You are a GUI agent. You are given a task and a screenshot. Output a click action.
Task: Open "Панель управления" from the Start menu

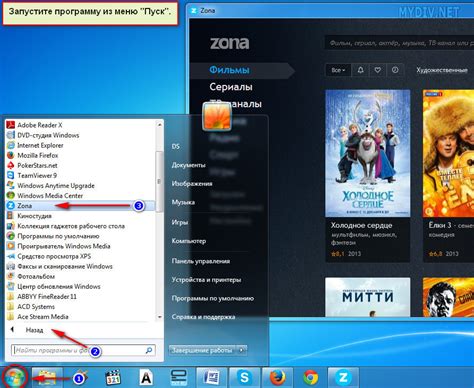(x=201, y=261)
